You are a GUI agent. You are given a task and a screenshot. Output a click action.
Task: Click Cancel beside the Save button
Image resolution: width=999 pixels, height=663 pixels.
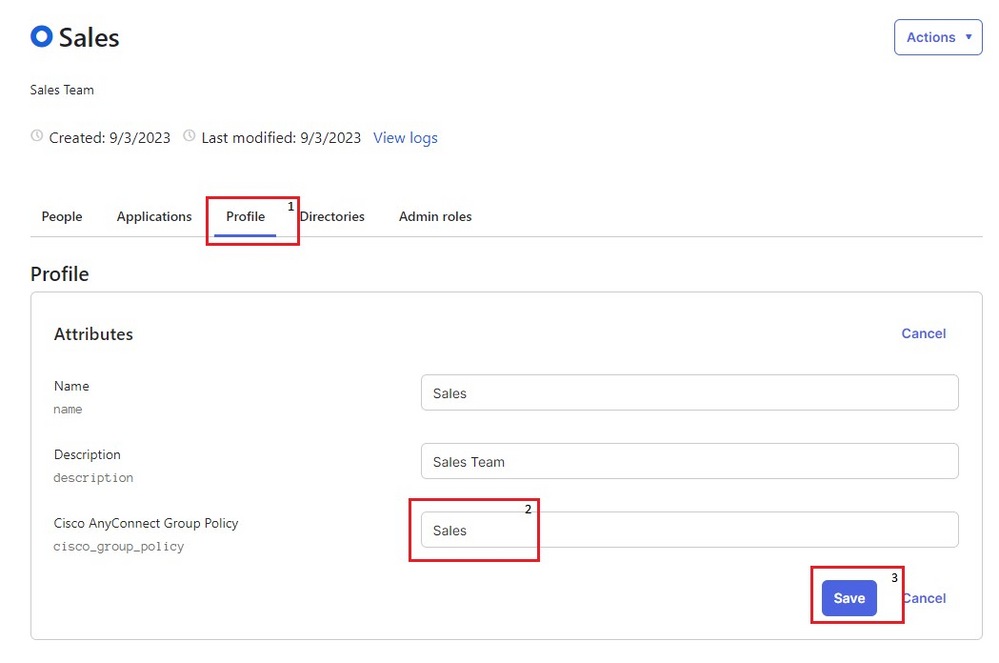pyautogui.click(x=925, y=598)
